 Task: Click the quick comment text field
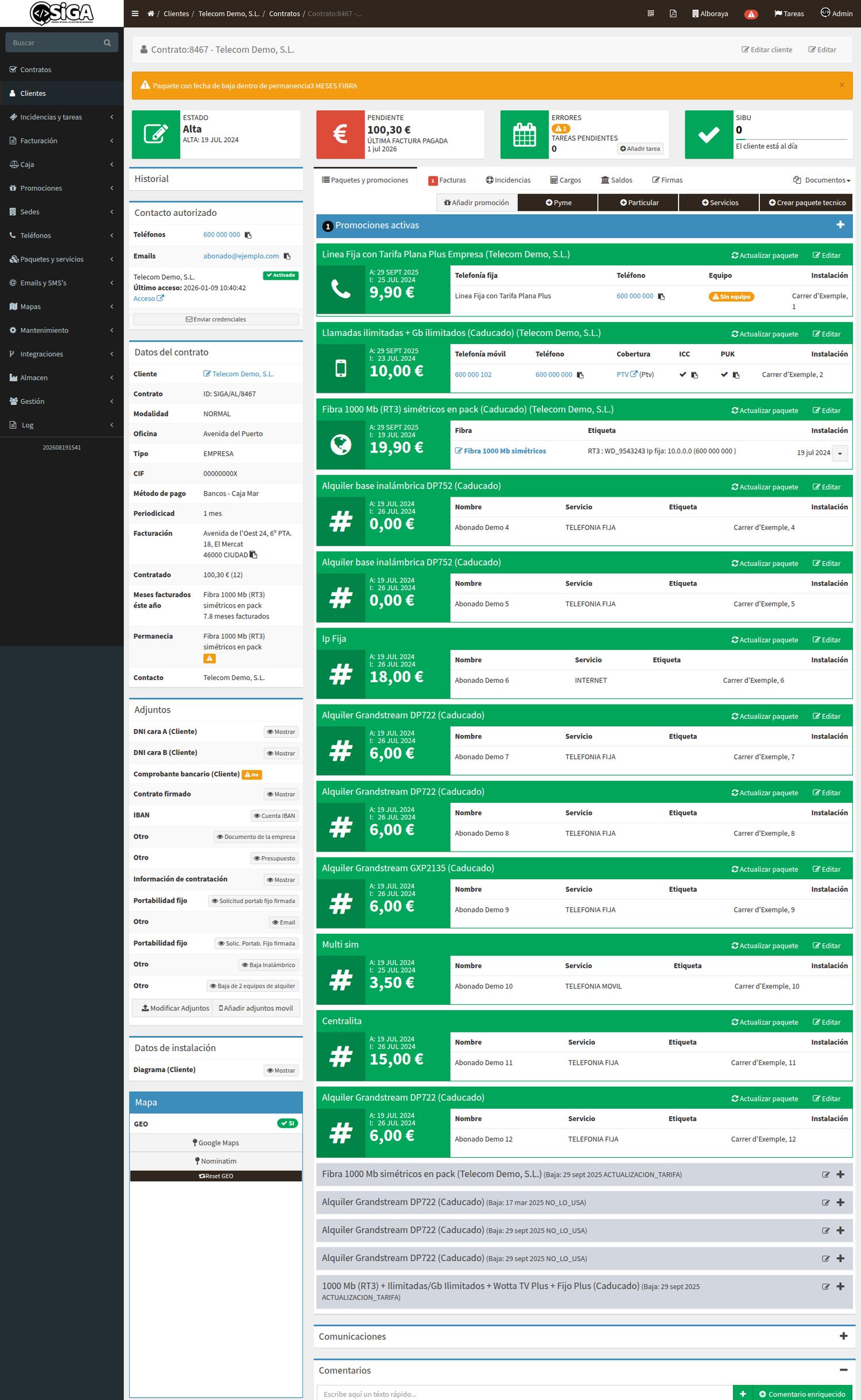click(525, 1394)
